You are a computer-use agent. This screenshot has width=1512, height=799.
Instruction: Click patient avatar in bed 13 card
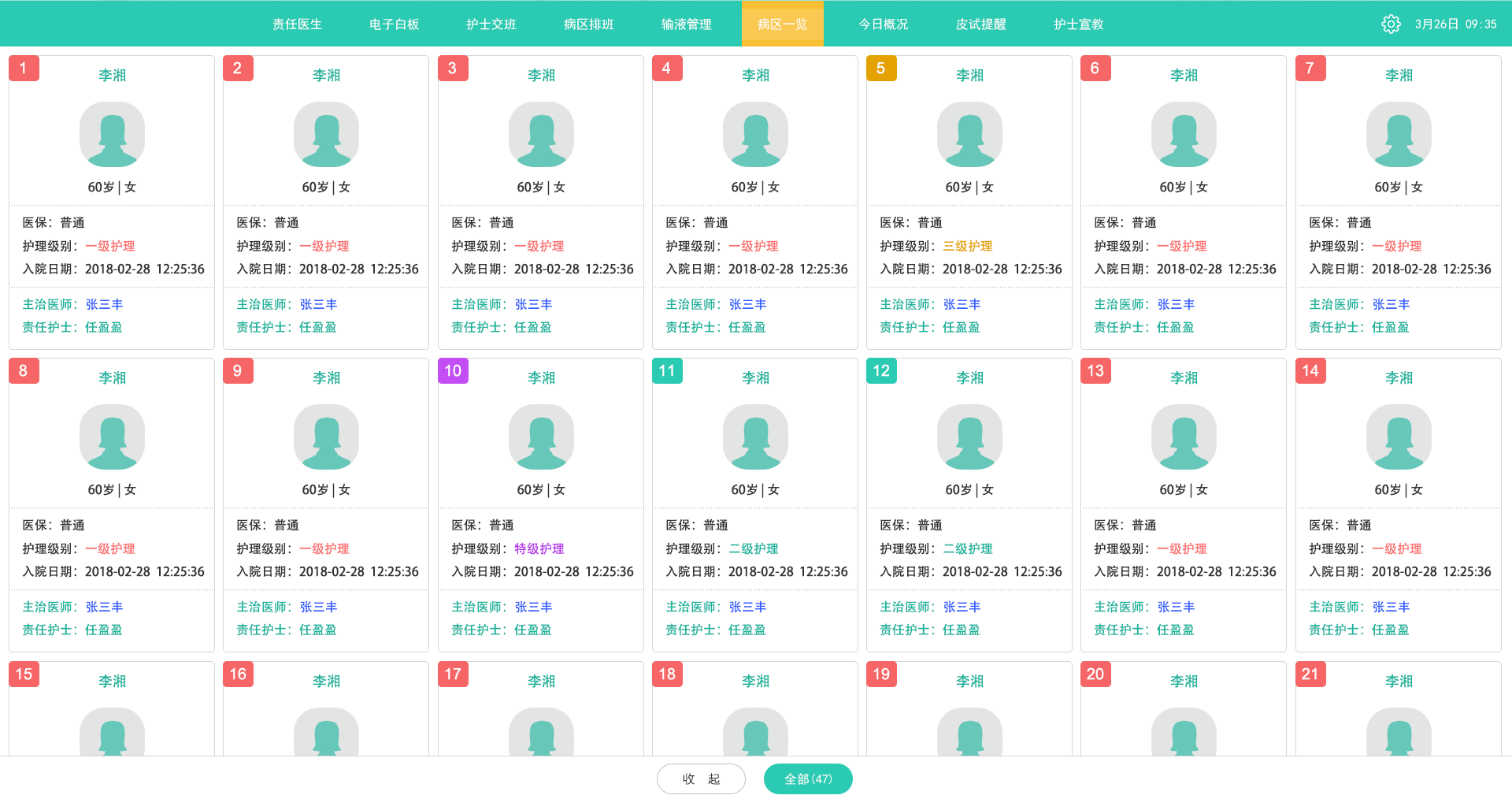click(x=1184, y=437)
